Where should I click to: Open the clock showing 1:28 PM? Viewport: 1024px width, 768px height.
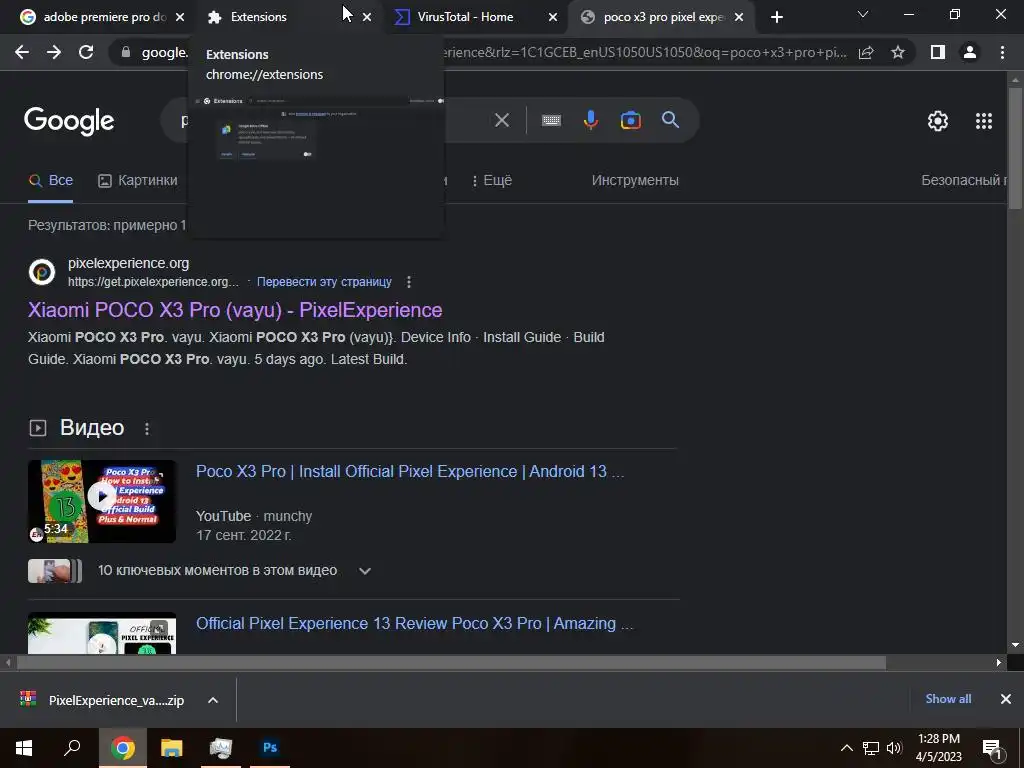click(939, 748)
